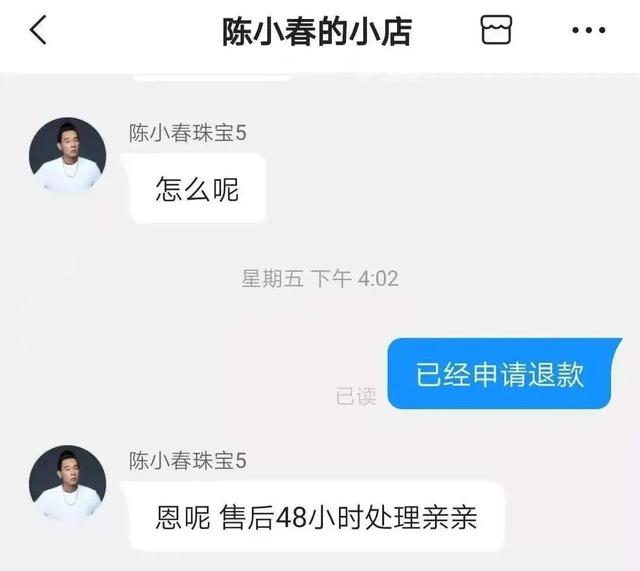Select sender name above 怎么呢 bubble
The height and width of the screenshot is (571, 640).
point(188,133)
